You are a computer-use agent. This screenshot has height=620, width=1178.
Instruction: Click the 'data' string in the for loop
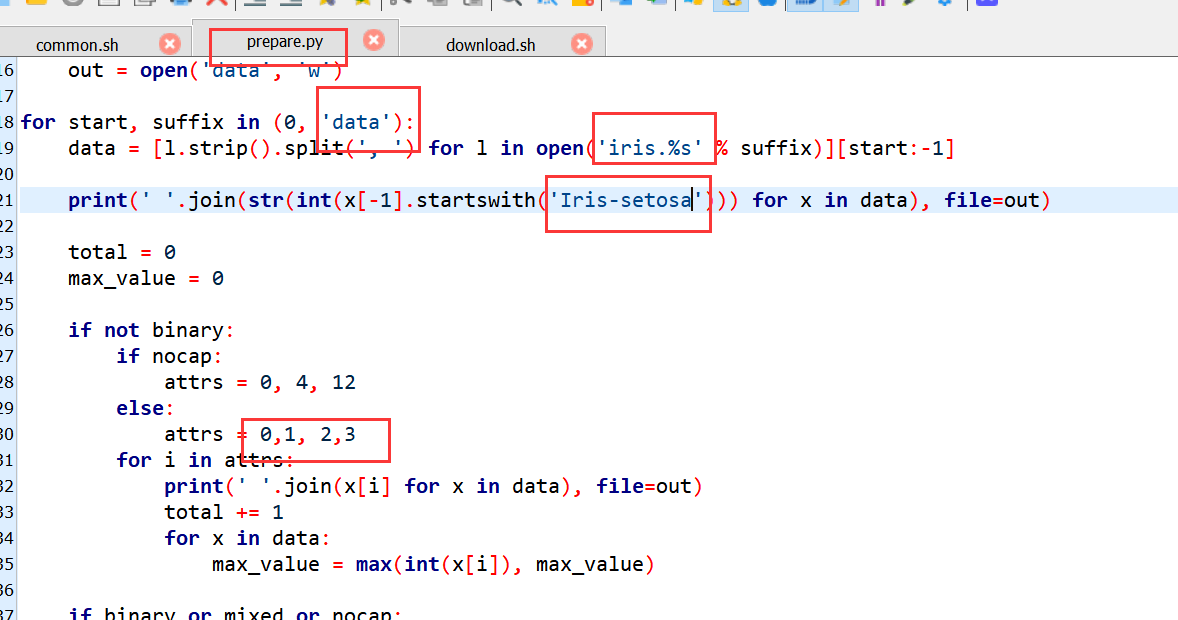tap(356, 122)
